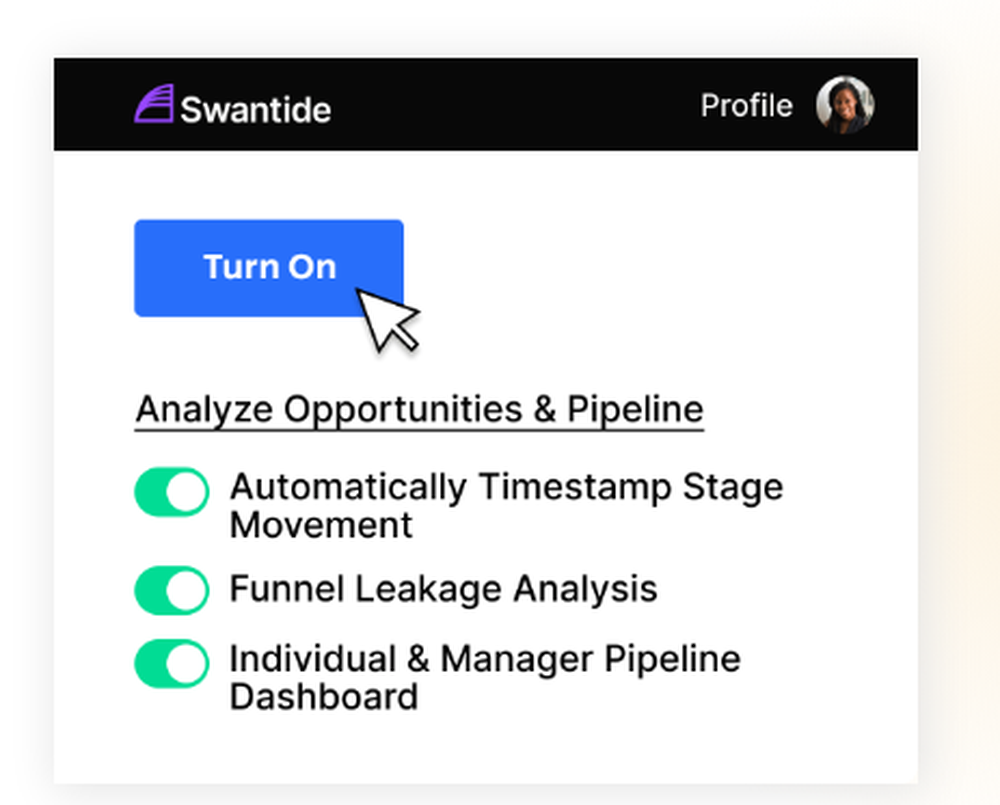Click the Funnel Leakage Analysis label
The height and width of the screenshot is (805, 1000).
click(443, 590)
